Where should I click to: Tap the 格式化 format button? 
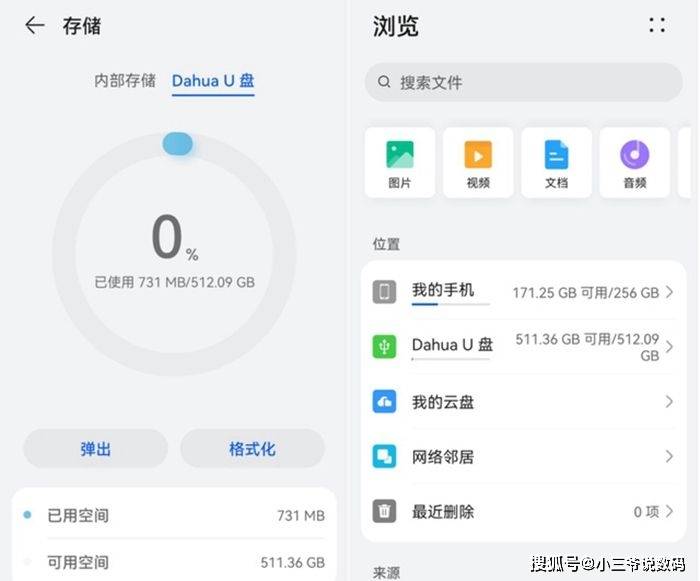[252, 449]
